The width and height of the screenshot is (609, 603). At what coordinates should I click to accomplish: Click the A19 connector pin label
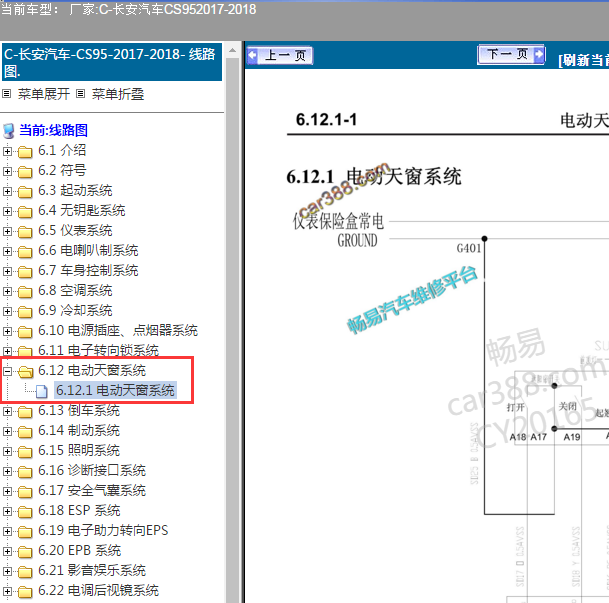[572, 437]
